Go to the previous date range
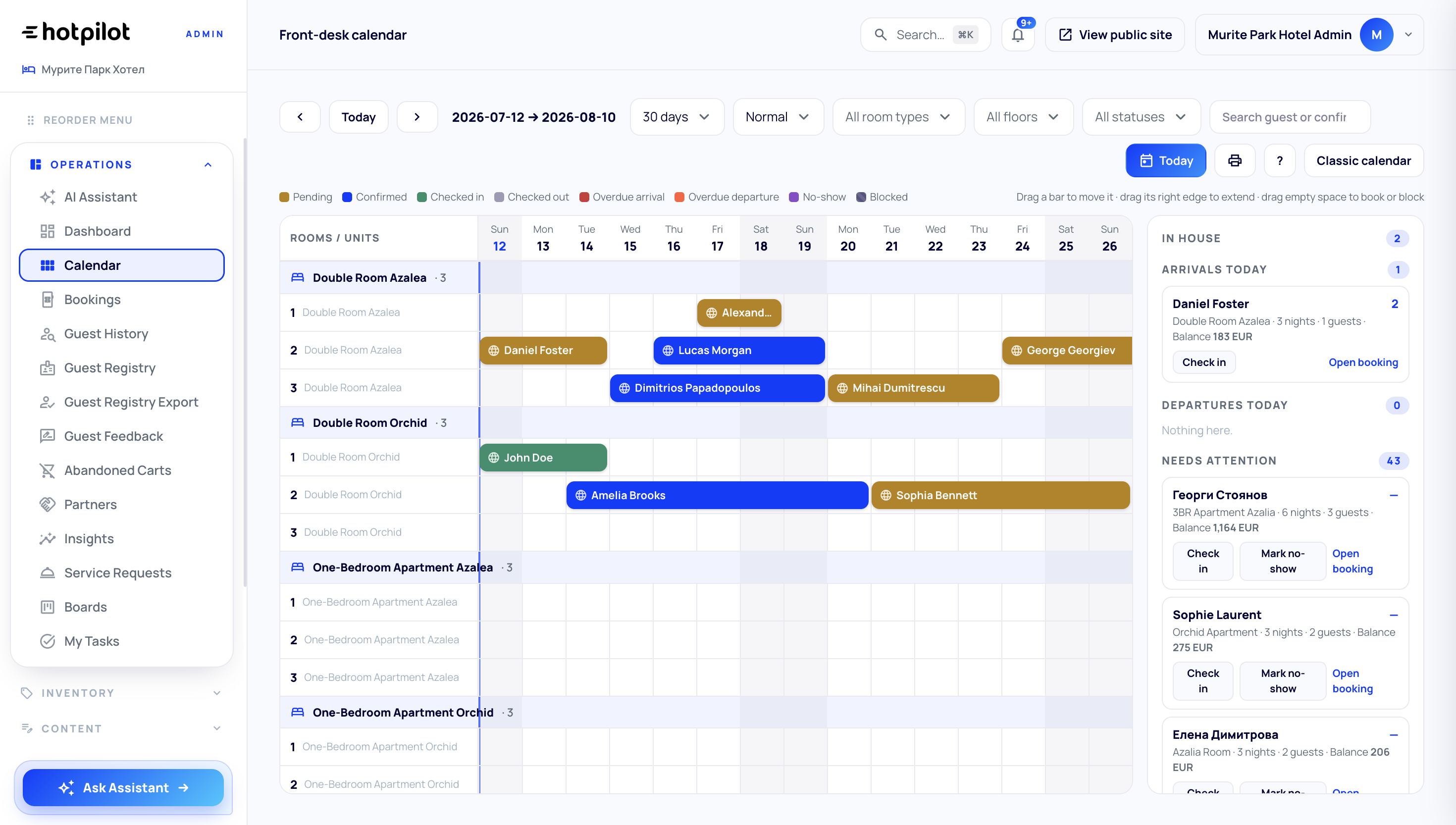The height and width of the screenshot is (825, 1456). [300, 117]
